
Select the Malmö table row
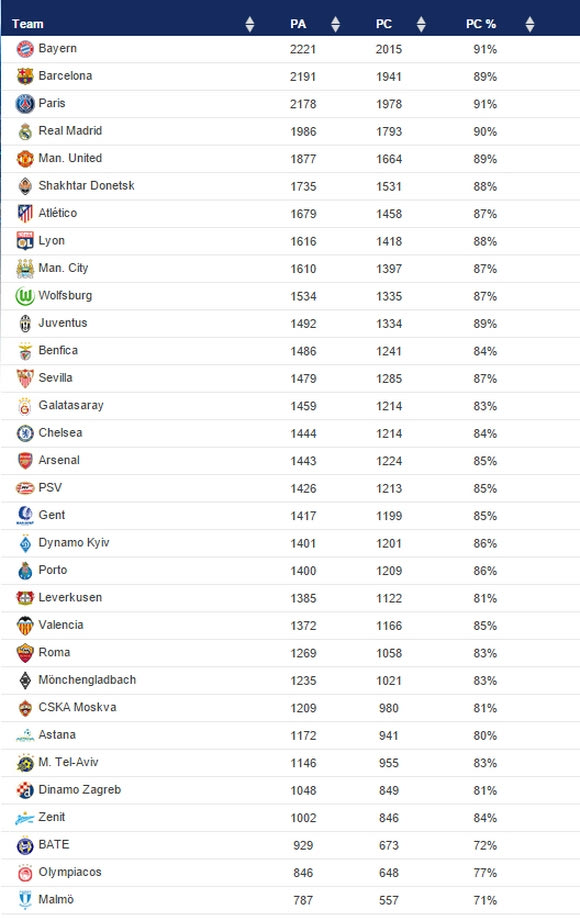click(x=290, y=900)
